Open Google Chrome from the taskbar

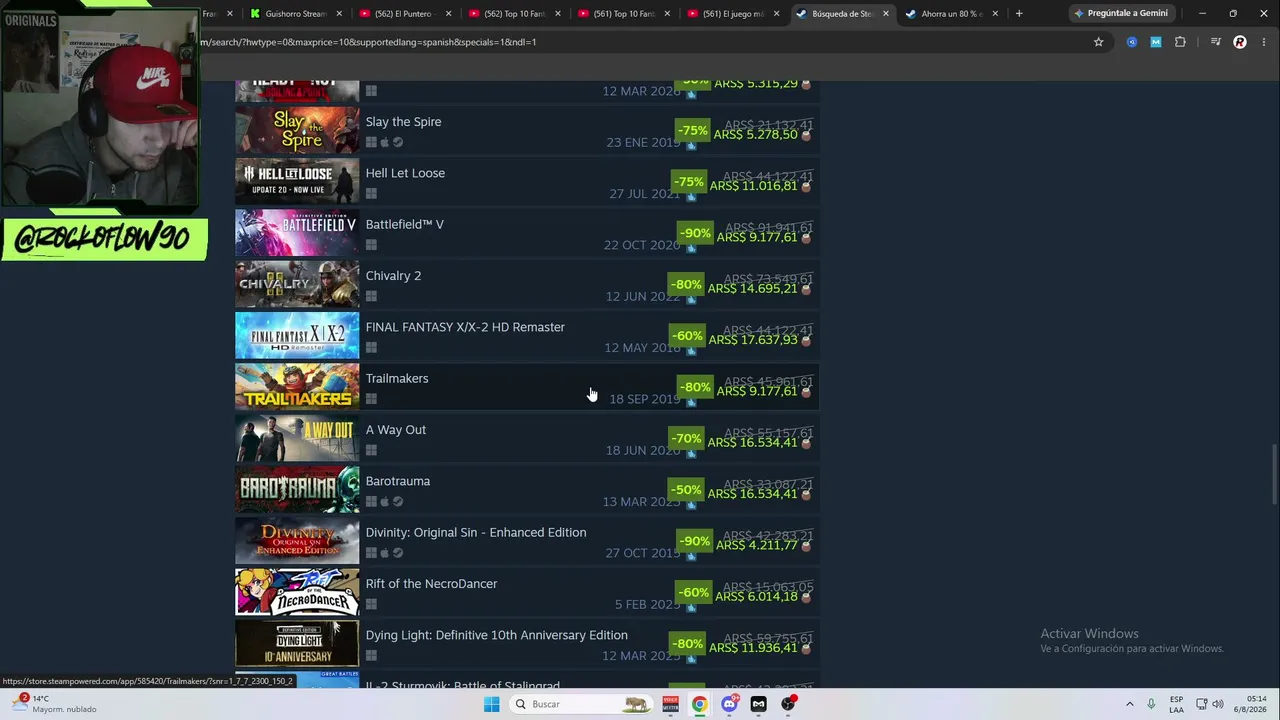point(699,704)
